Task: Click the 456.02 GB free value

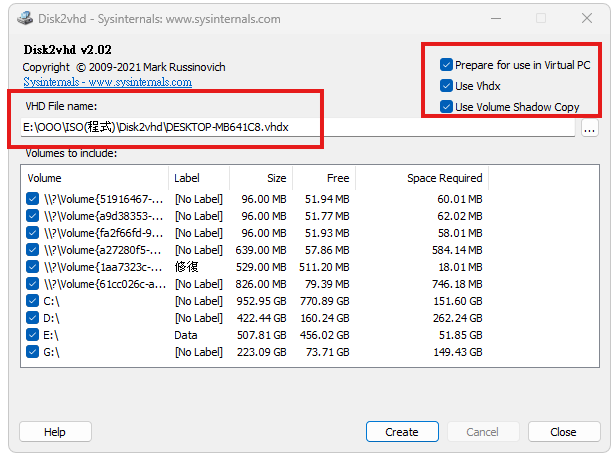Action: coord(324,335)
